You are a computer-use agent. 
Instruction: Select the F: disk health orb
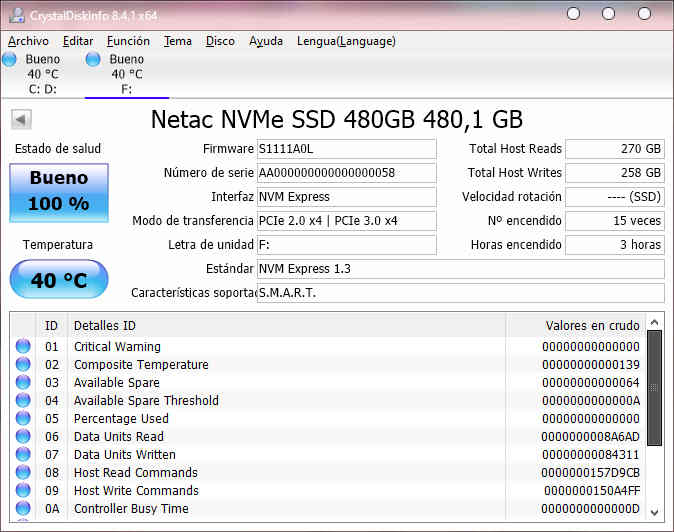coord(93,59)
